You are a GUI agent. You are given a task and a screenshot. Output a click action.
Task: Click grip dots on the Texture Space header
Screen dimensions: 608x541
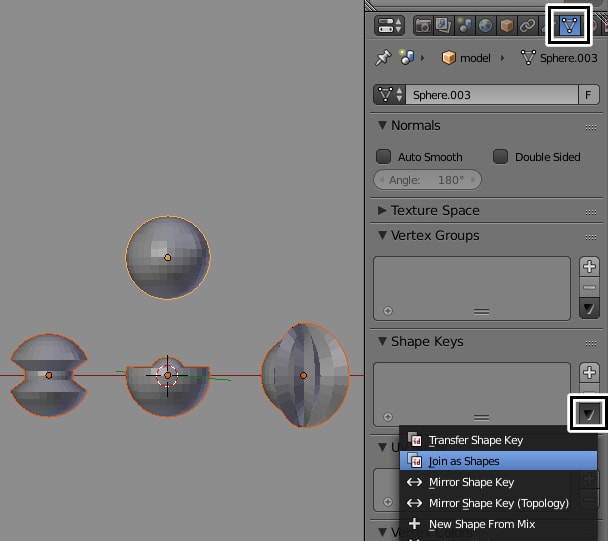tap(591, 212)
